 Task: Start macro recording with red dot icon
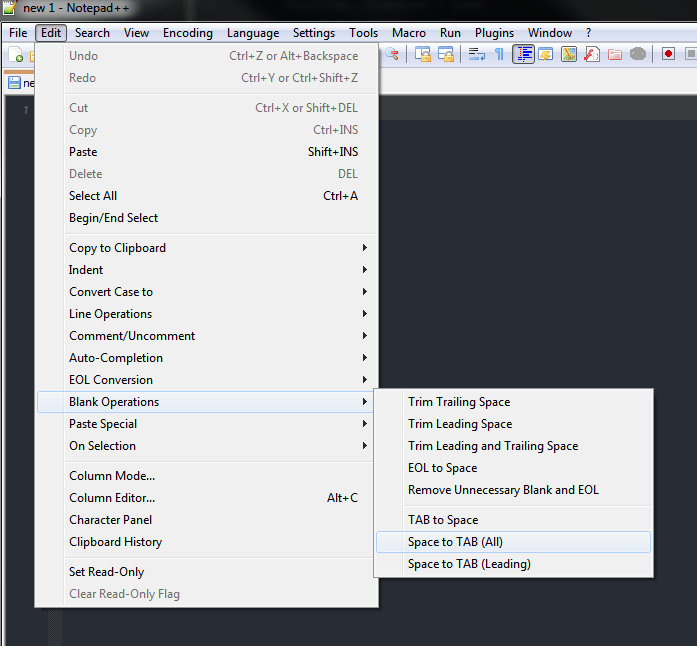click(668, 54)
